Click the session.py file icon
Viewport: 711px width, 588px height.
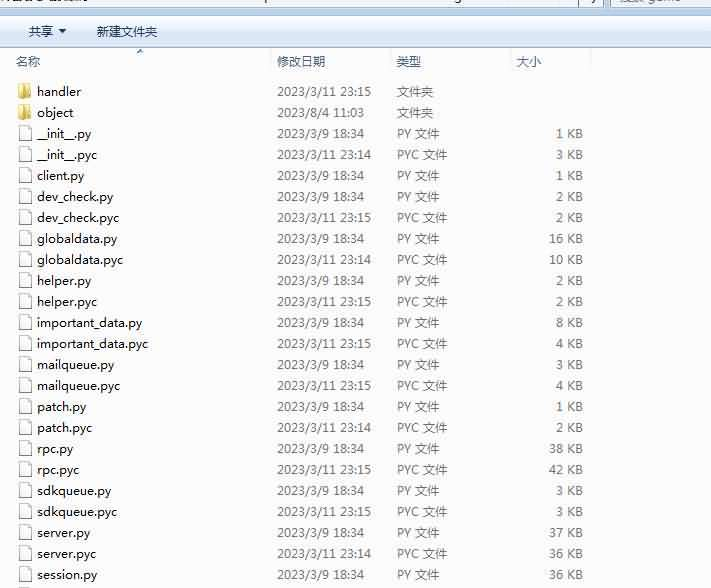(x=26, y=575)
